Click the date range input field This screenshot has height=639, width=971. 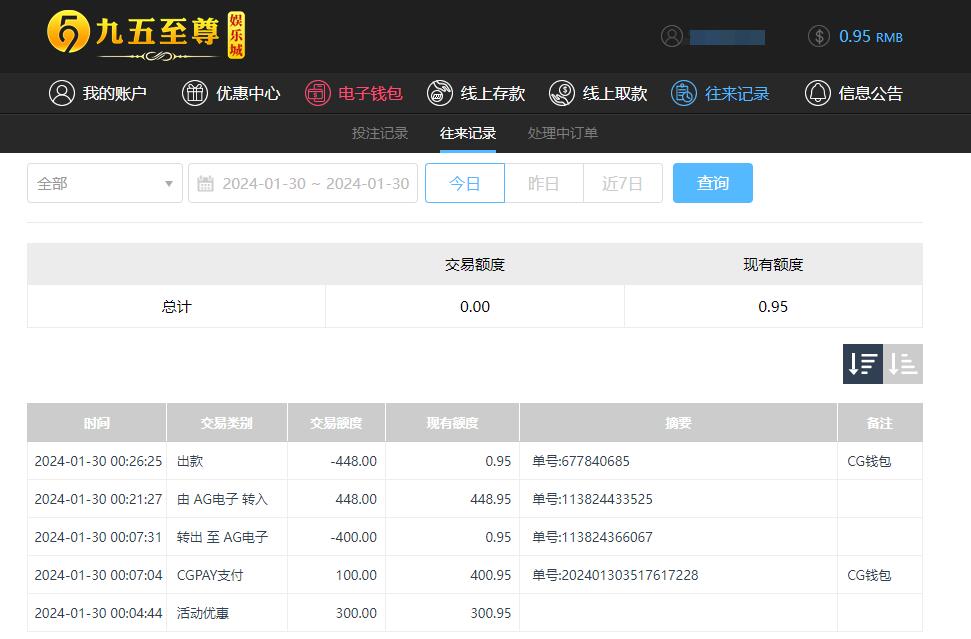(x=303, y=183)
